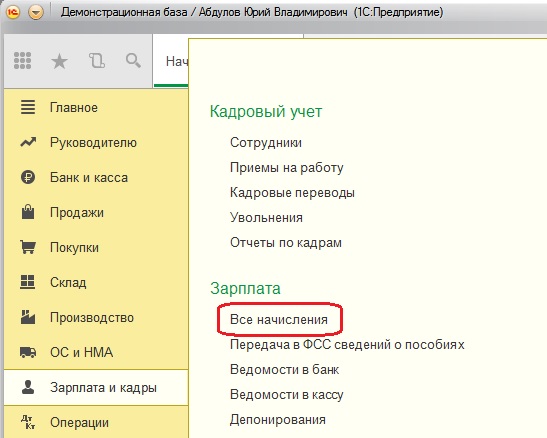Open the Ведомости в банк link
The image size is (547, 438).
point(285,369)
